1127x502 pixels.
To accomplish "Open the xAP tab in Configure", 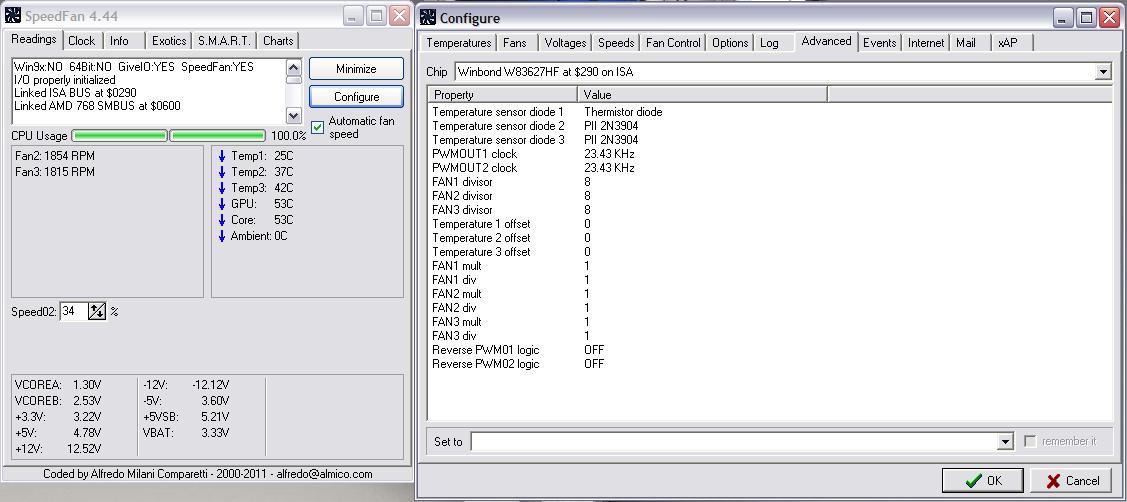I will coord(1008,43).
